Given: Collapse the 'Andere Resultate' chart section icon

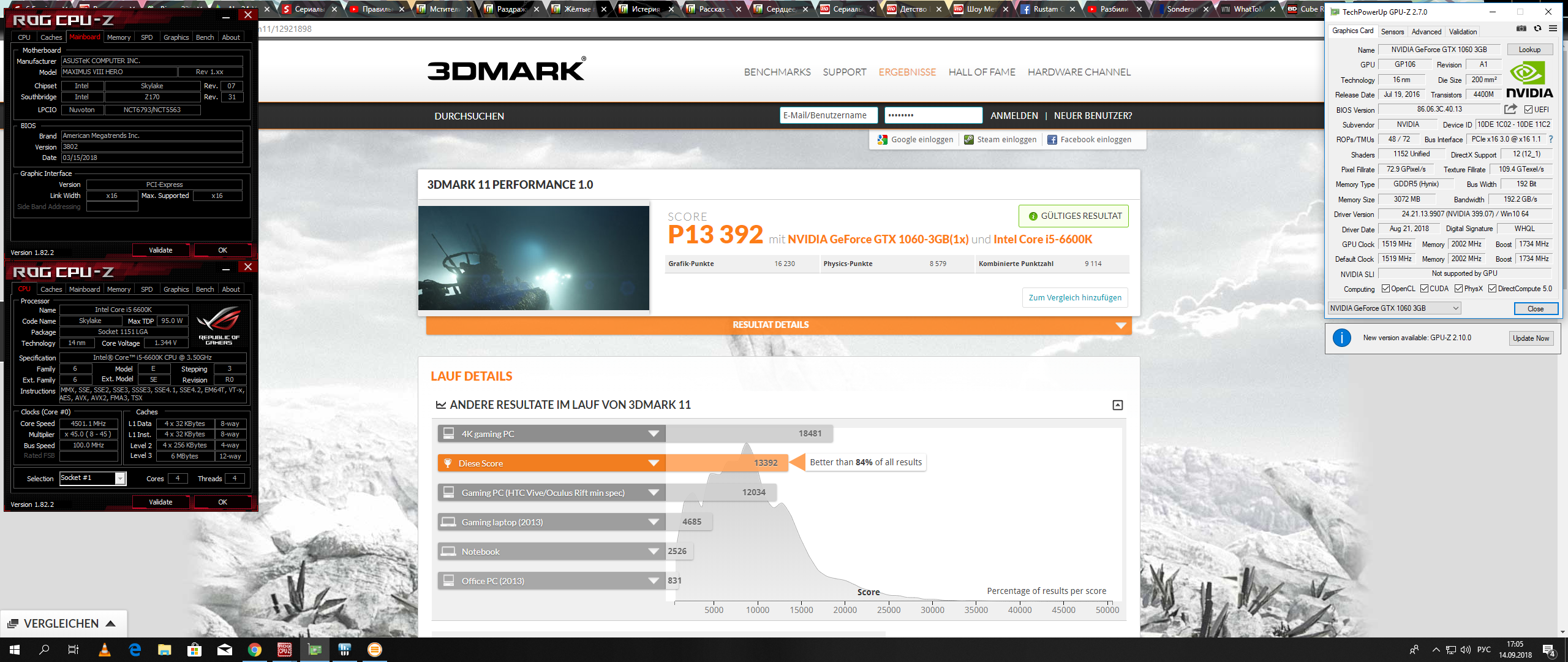Looking at the screenshot, I should pos(1118,405).
